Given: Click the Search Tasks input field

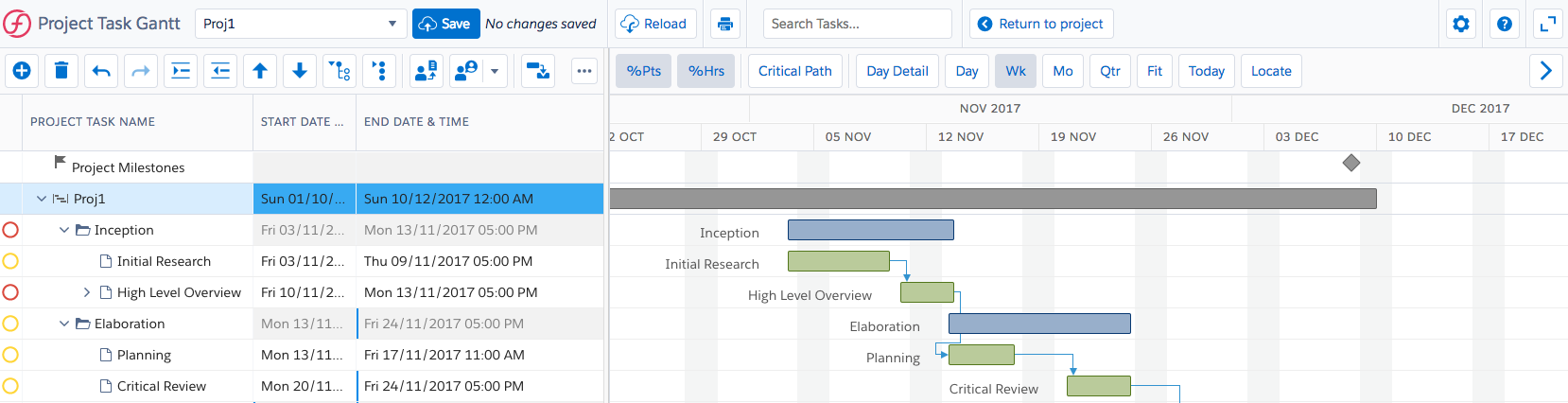Looking at the screenshot, I should [x=857, y=24].
